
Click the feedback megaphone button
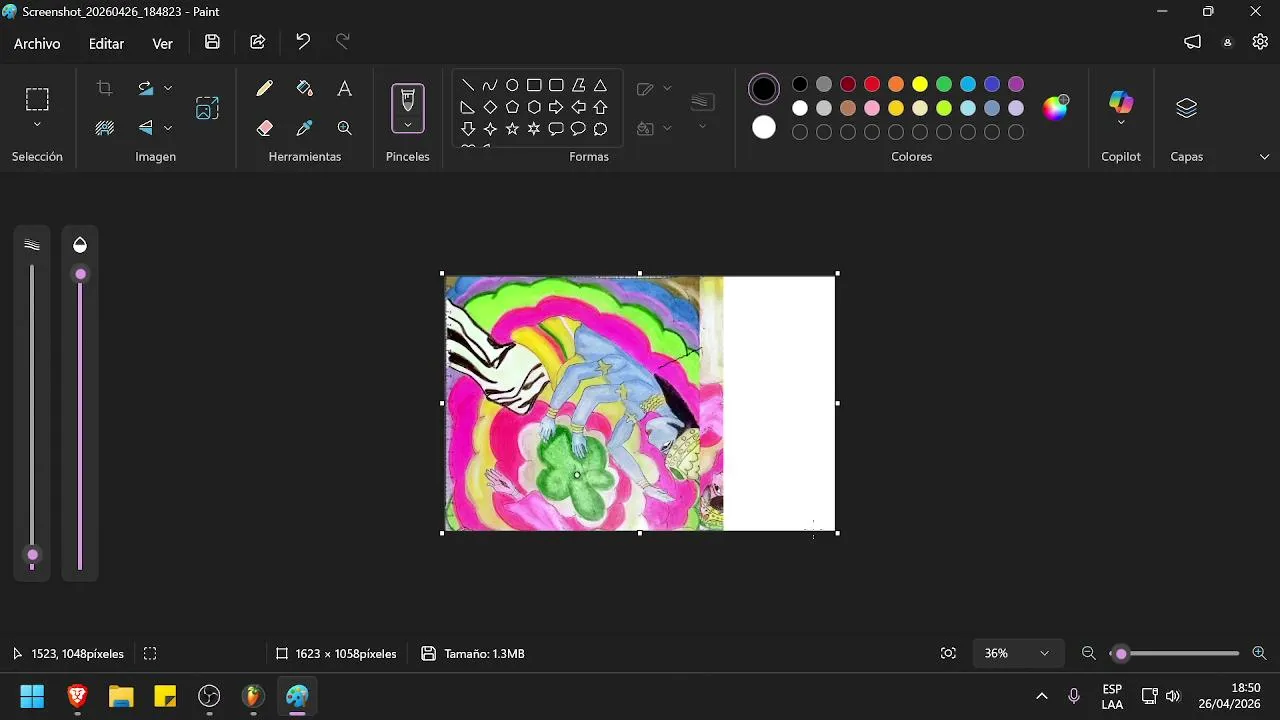(1192, 42)
